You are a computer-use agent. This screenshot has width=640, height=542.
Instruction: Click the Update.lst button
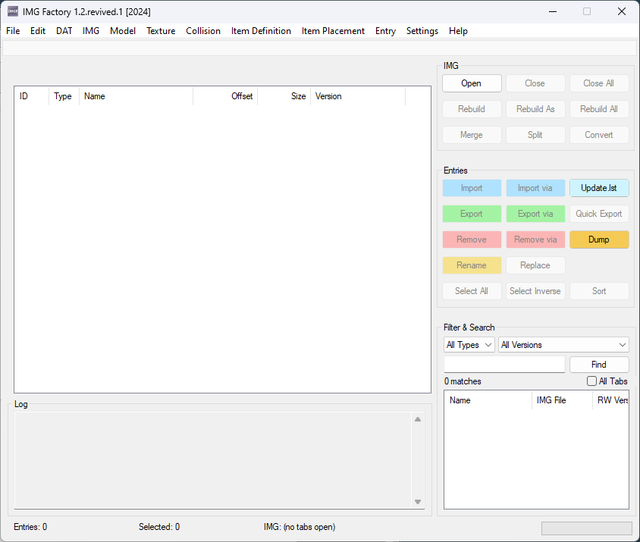599,188
